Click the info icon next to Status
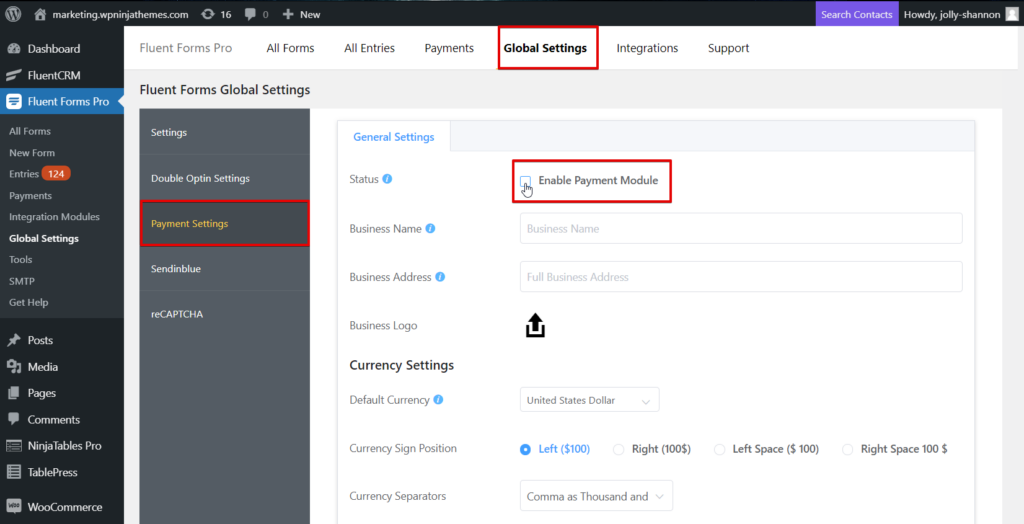Screen dimensions: 1024x524 [x=387, y=179]
